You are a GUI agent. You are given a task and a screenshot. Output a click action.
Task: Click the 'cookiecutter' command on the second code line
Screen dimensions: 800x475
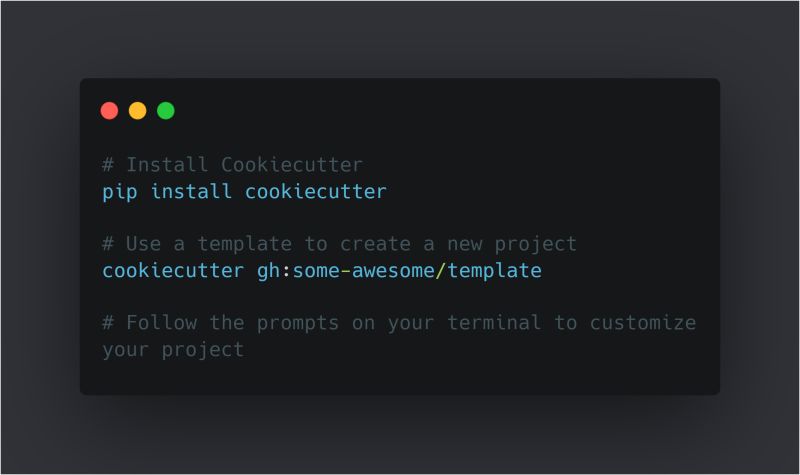pos(173,270)
